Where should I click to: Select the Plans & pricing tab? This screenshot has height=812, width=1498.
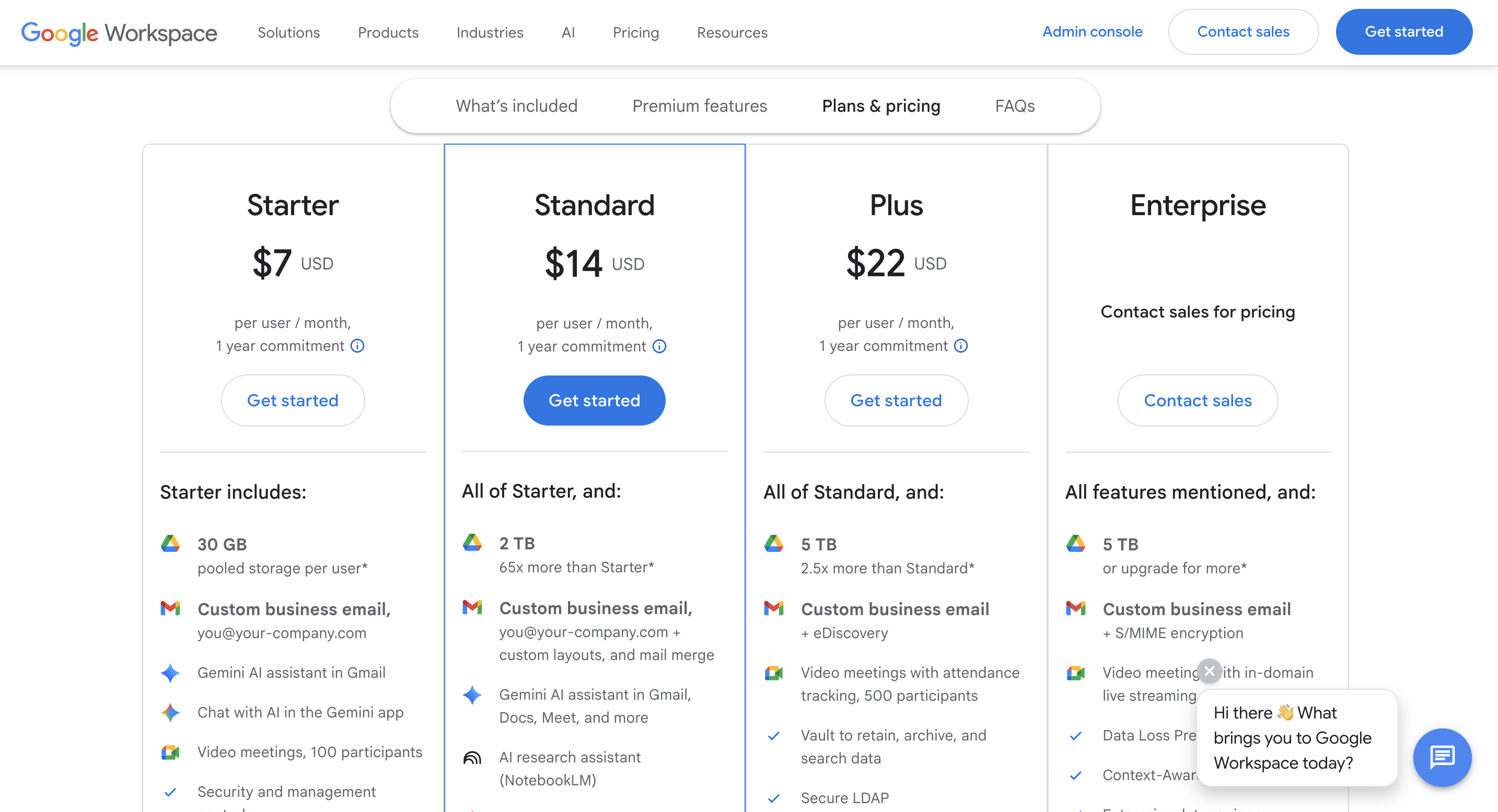pyautogui.click(x=881, y=106)
